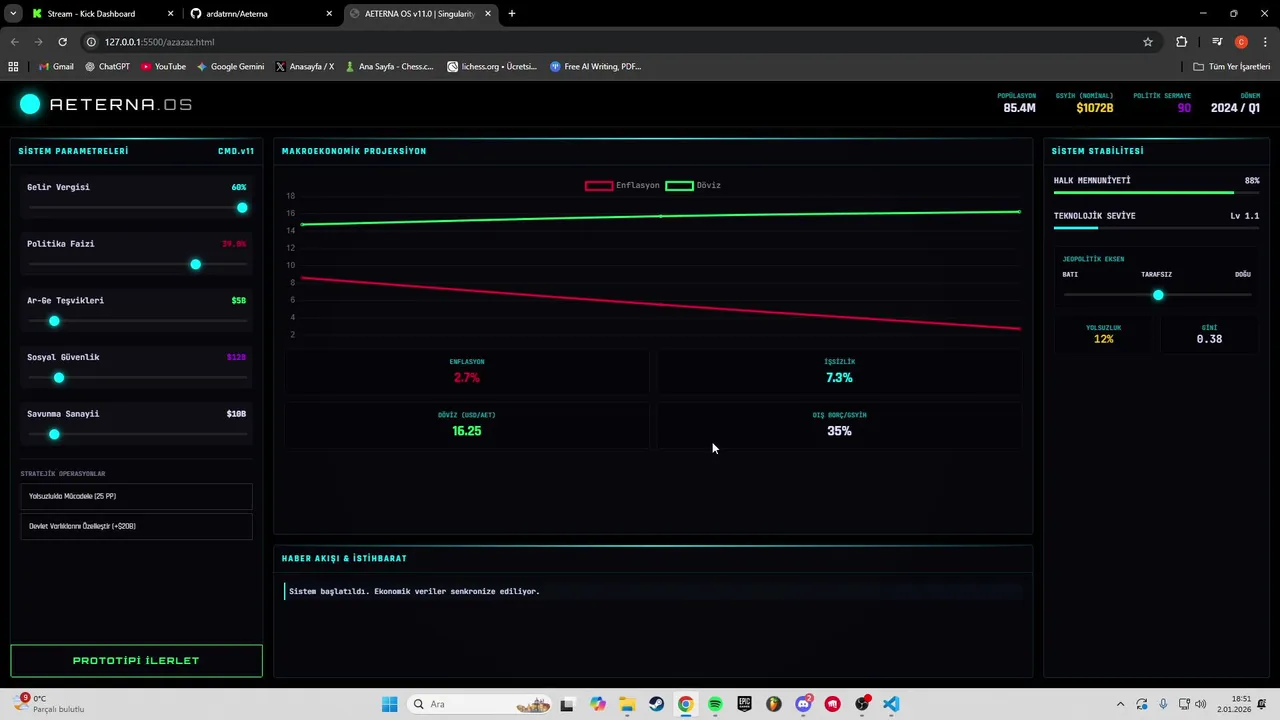Screen dimensions: 1280x720
Task: Click the Politika Faizi slider handle
Action: pyautogui.click(x=196, y=264)
